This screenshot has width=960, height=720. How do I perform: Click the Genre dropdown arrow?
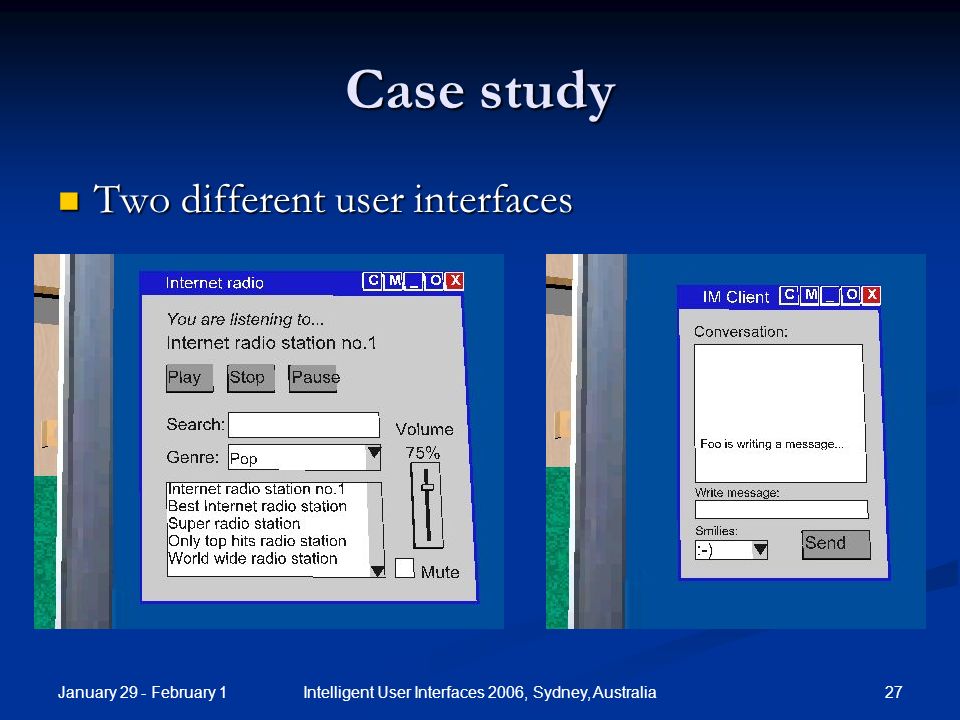373,456
